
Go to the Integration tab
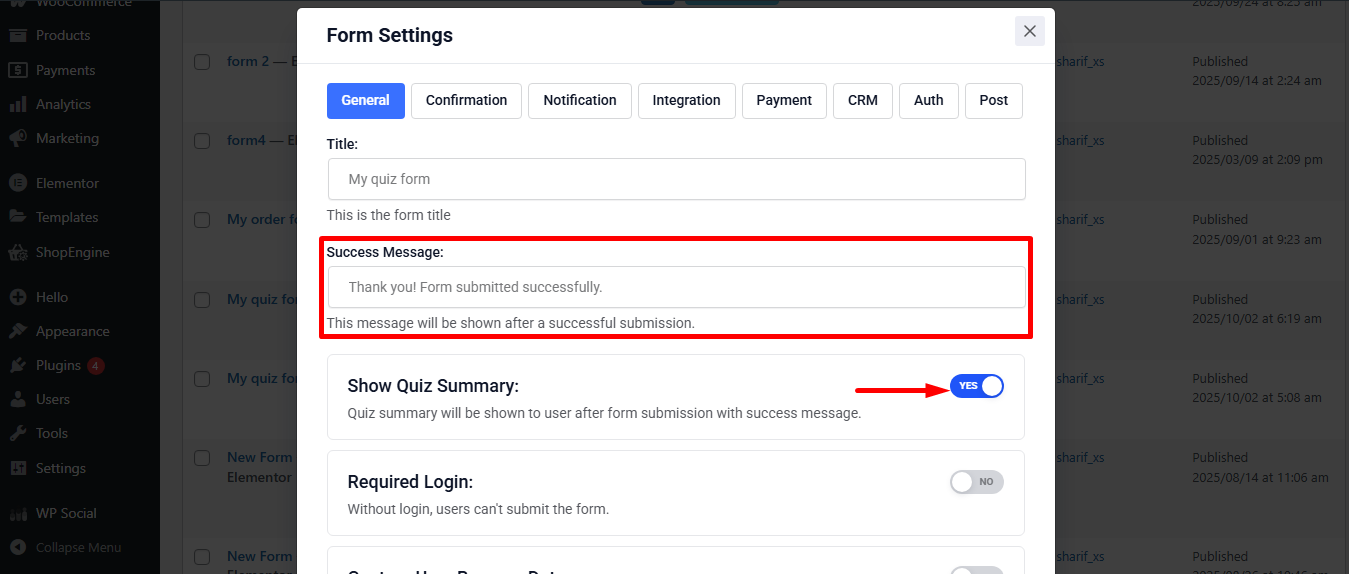point(686,100)
